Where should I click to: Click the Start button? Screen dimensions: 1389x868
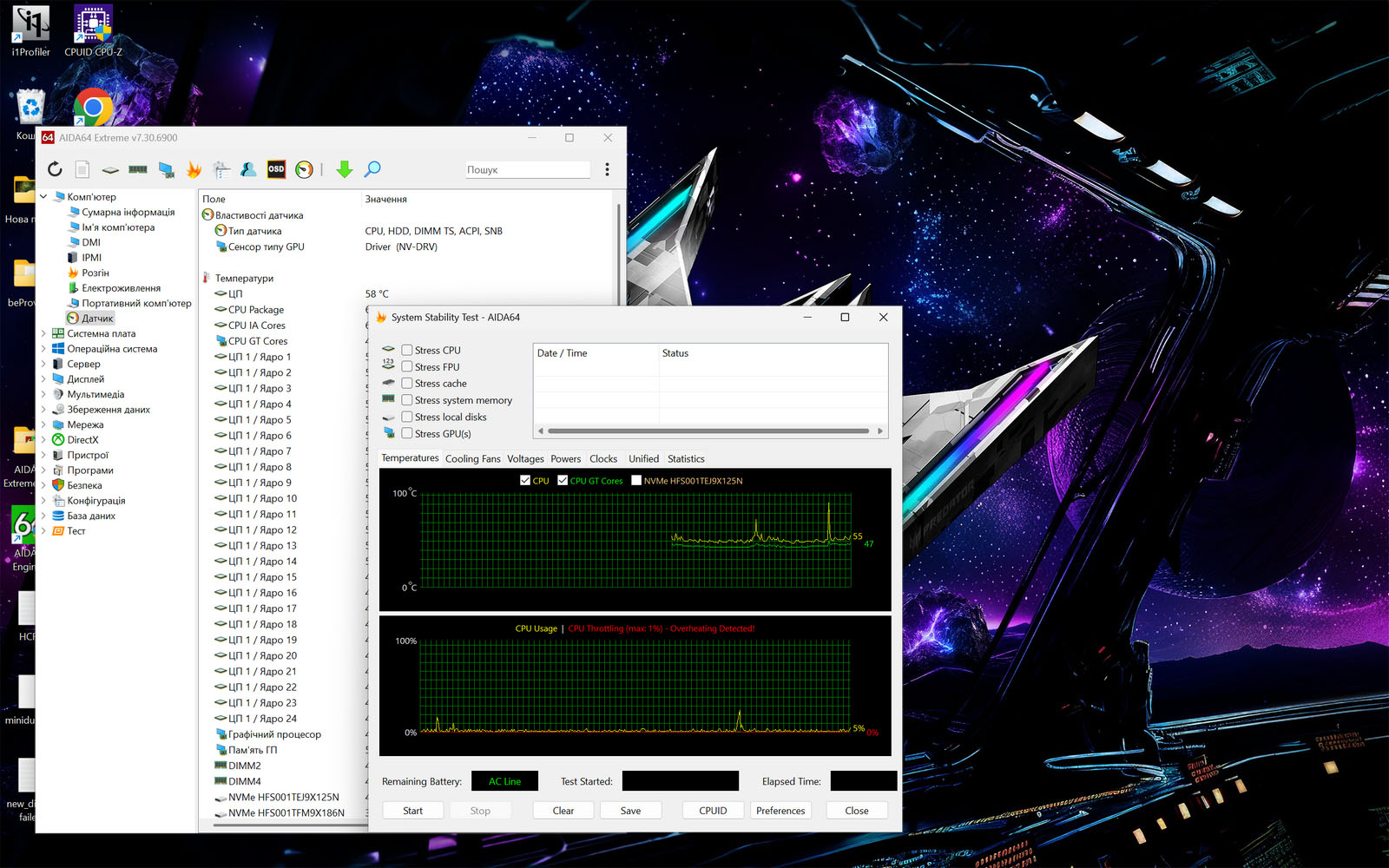point(413,811)
